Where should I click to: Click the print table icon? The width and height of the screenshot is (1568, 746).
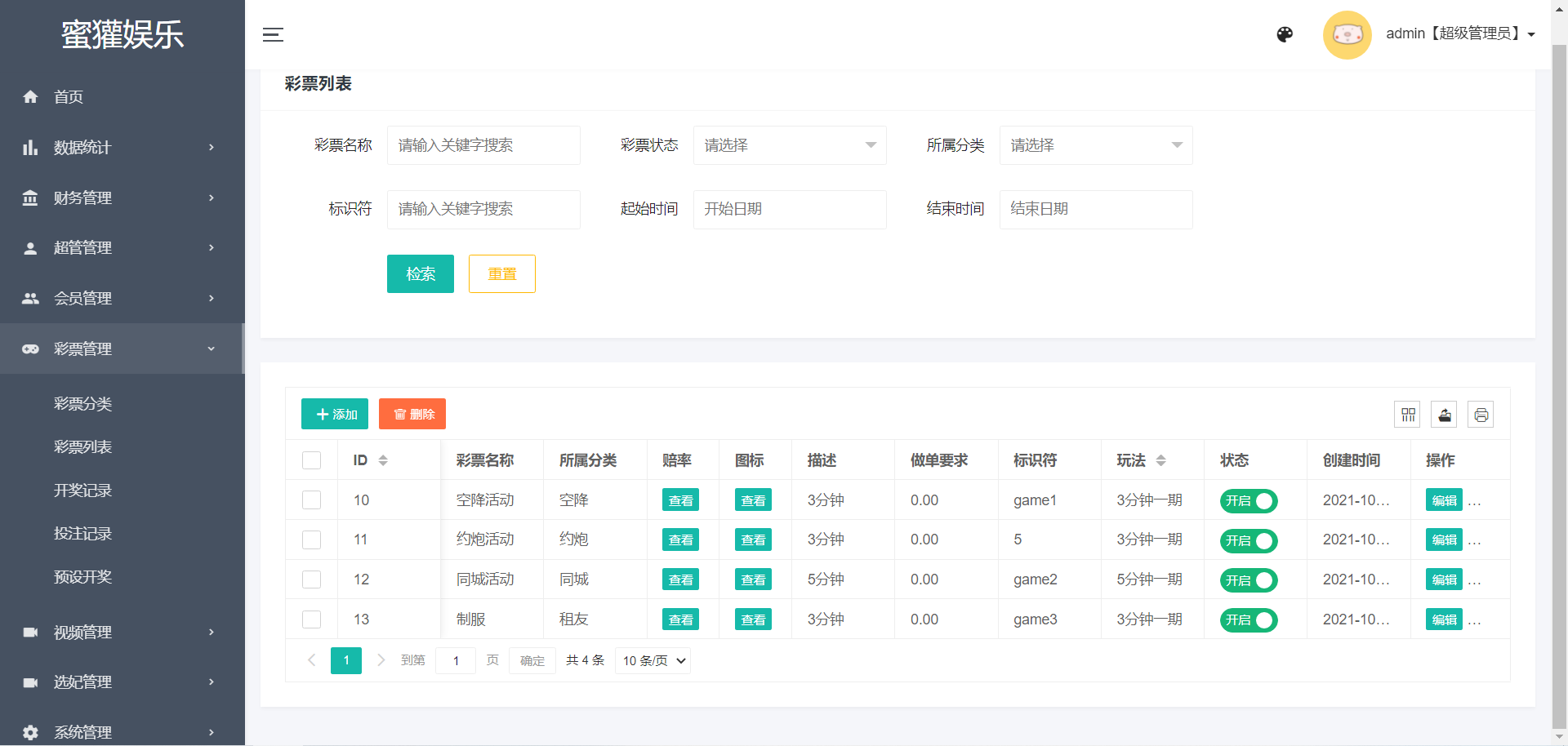[x=1481, y=415]
